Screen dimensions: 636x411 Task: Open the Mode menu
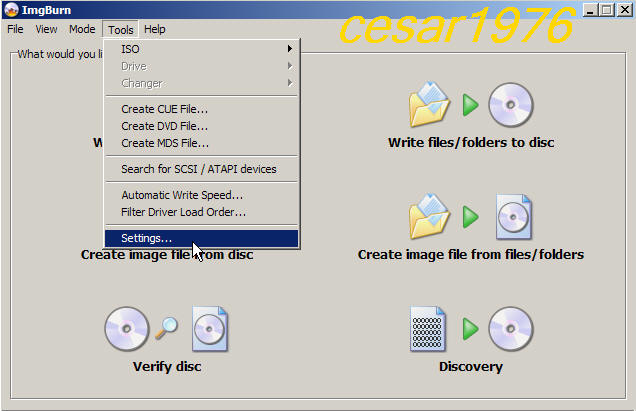click(x=82, y=29)
